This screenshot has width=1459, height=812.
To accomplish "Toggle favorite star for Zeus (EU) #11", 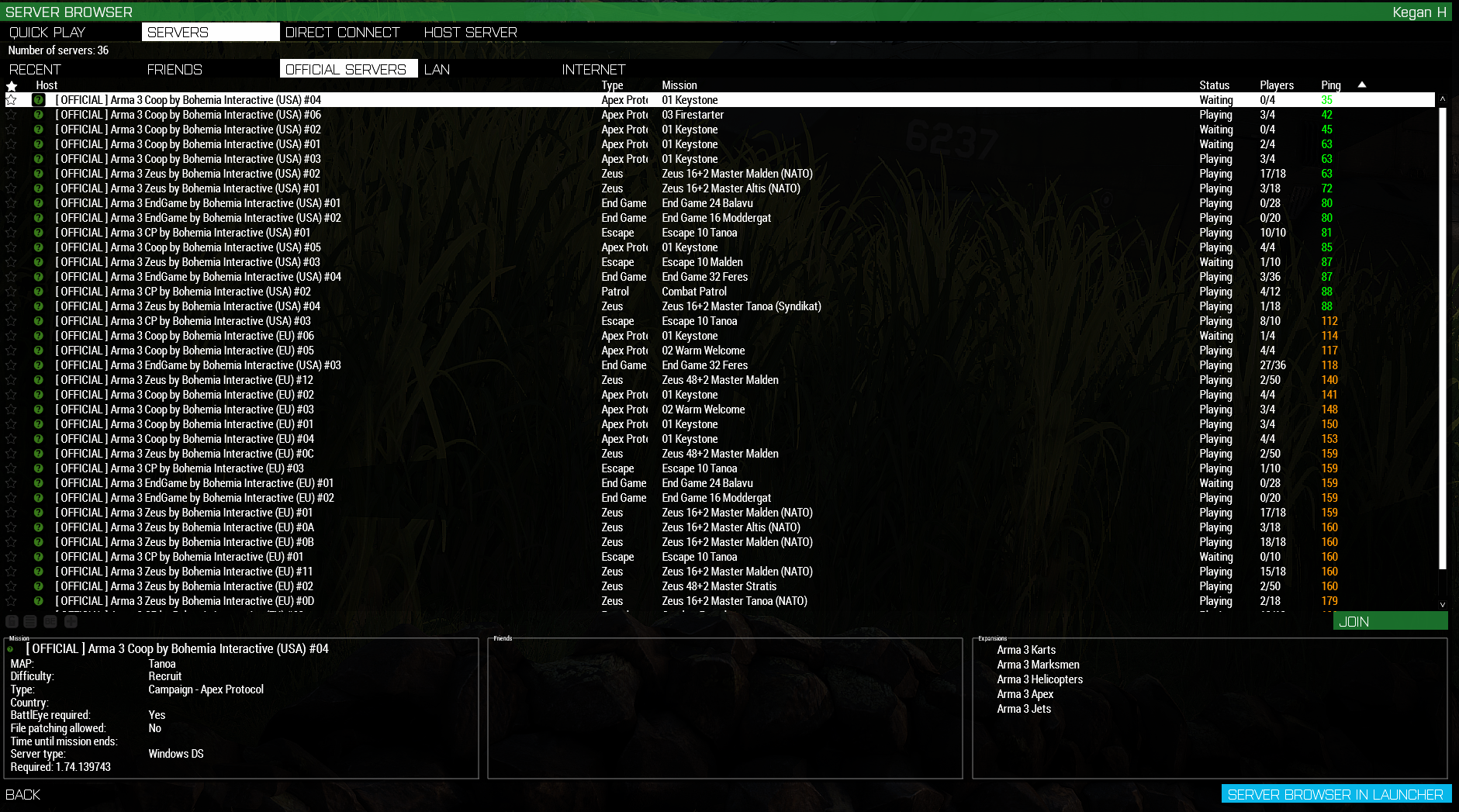I will click(11, 572).
